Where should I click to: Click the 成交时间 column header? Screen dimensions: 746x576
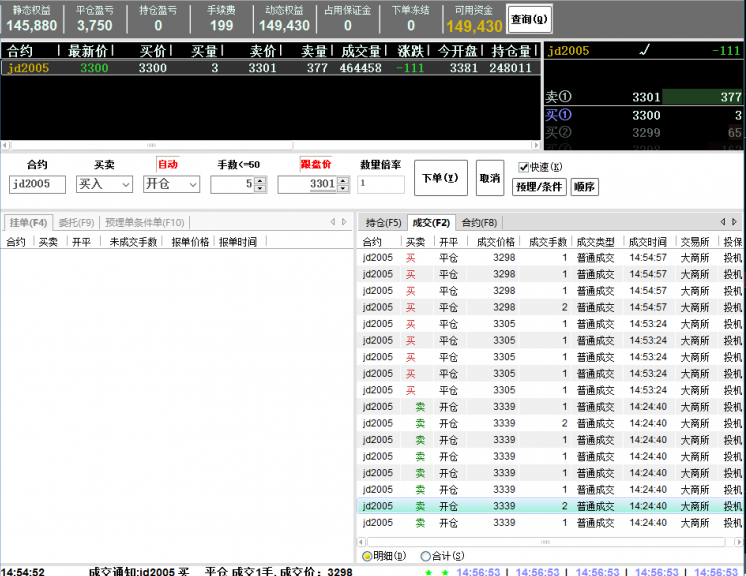coord(648,242)
